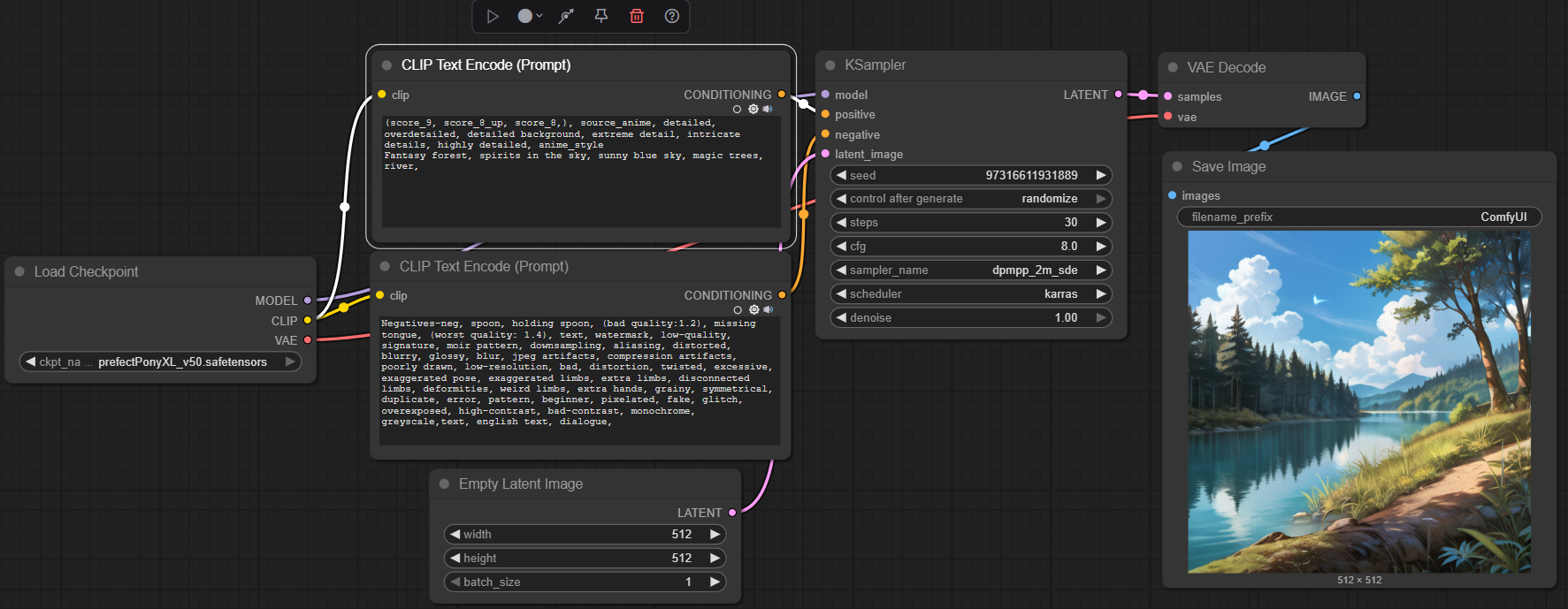The width and height of the screenshot is (1568, 609).
Task: Decrease the width value with left arrow
Action: coord(455,535)
